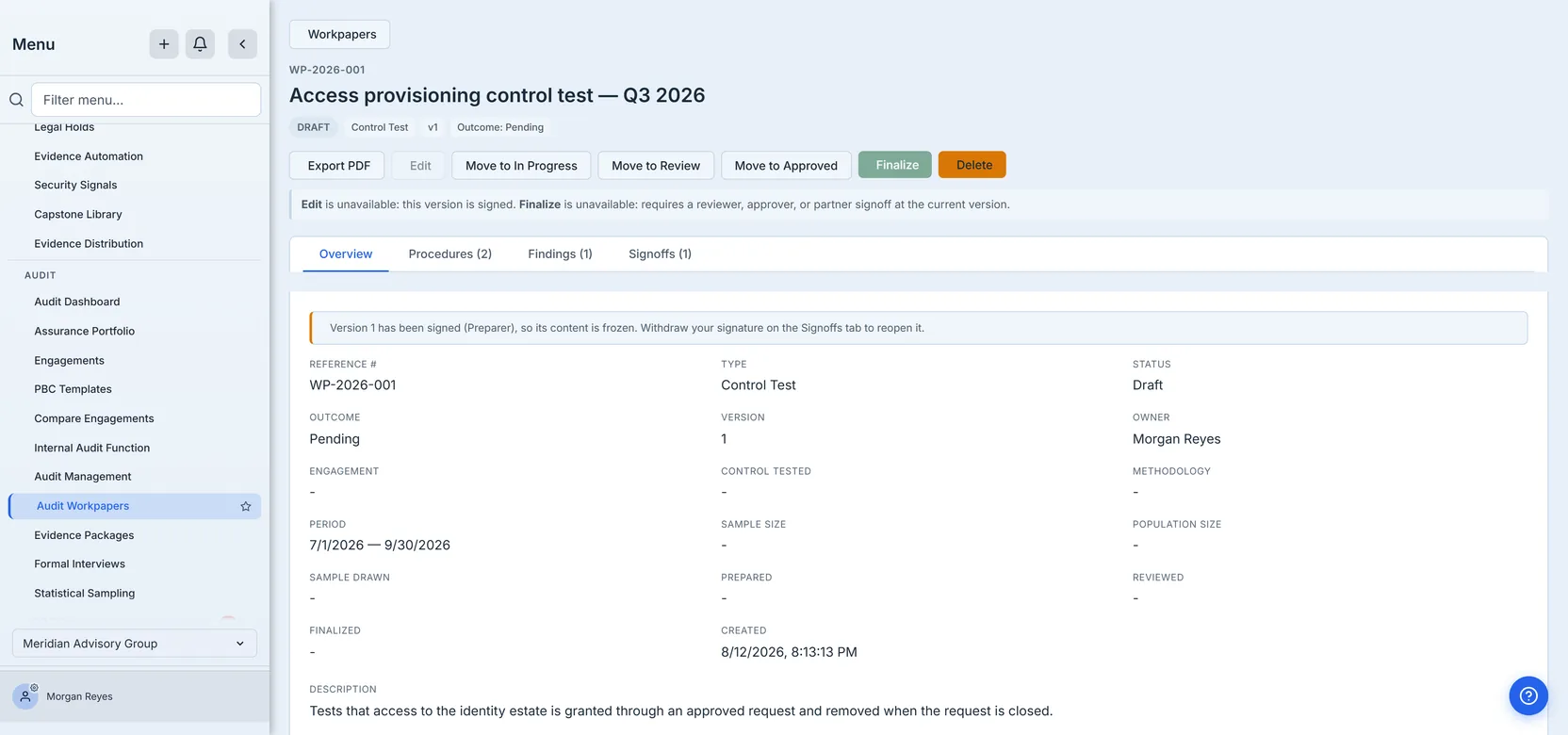The height and width of the screenshot is (735, 1568).
Task: Click the DRAFT status badge
Action: pos(313,127)
